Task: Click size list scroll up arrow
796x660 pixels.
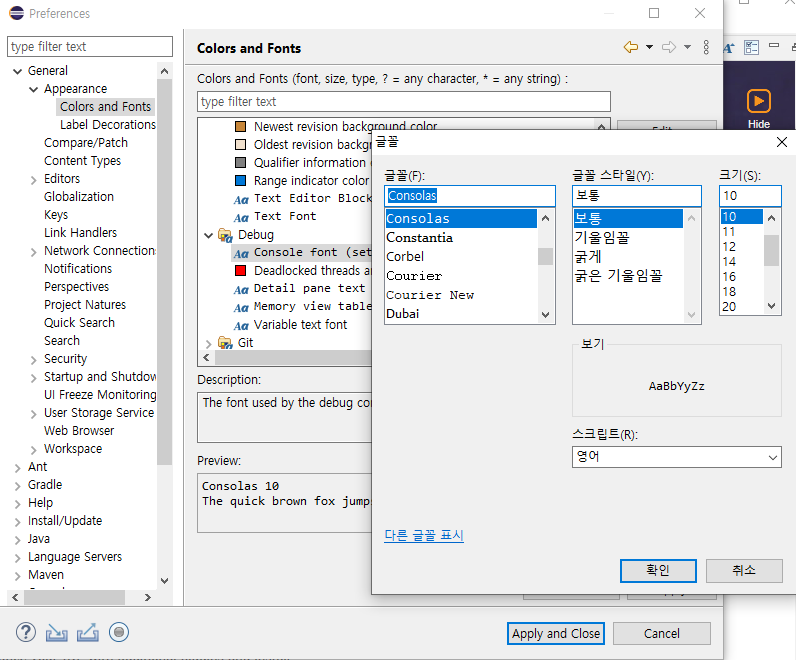Action: tap(772, 218)
